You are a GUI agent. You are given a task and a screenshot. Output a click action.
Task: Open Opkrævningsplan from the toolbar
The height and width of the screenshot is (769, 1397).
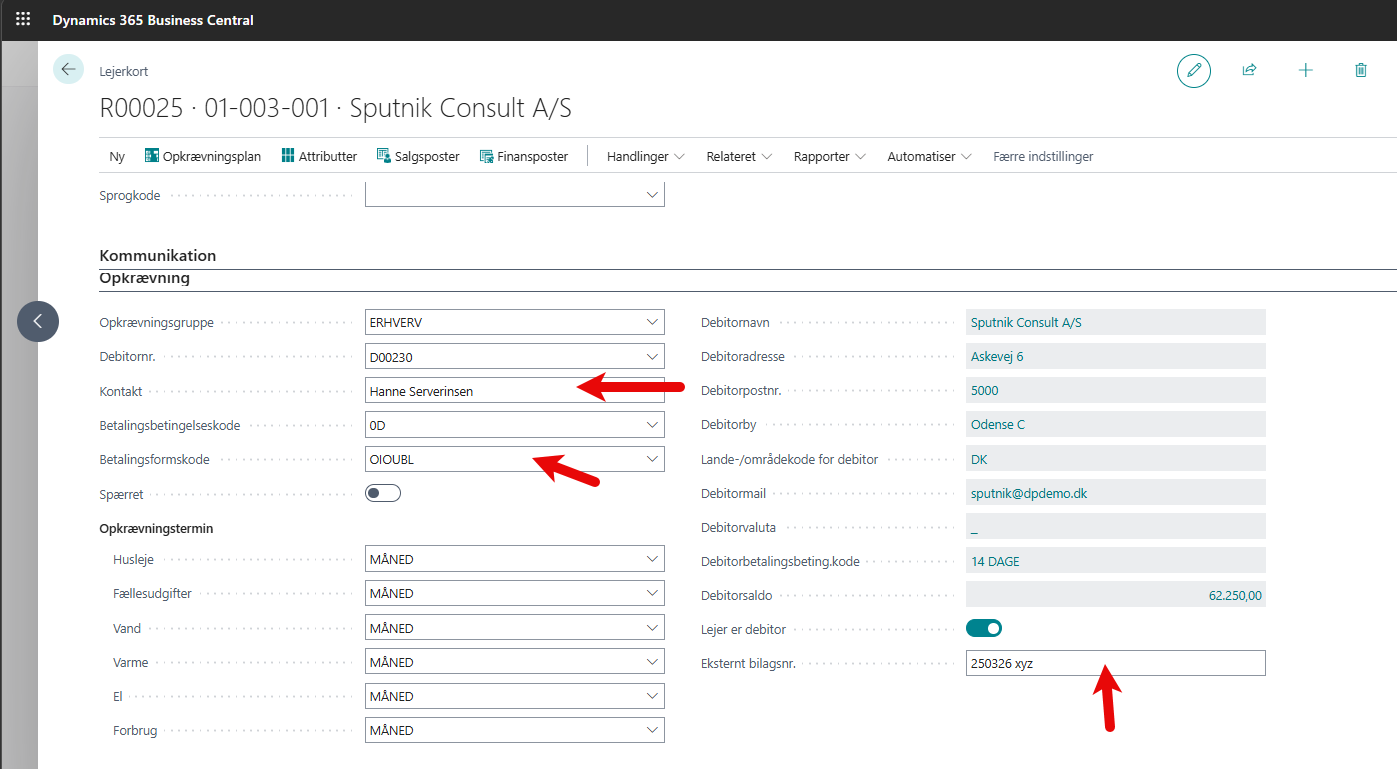pyautogui.click(x=203, y=156)
